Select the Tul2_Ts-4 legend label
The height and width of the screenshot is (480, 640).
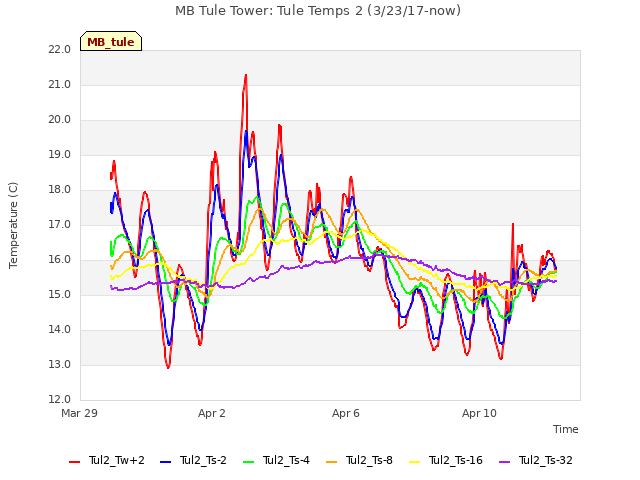287,460
